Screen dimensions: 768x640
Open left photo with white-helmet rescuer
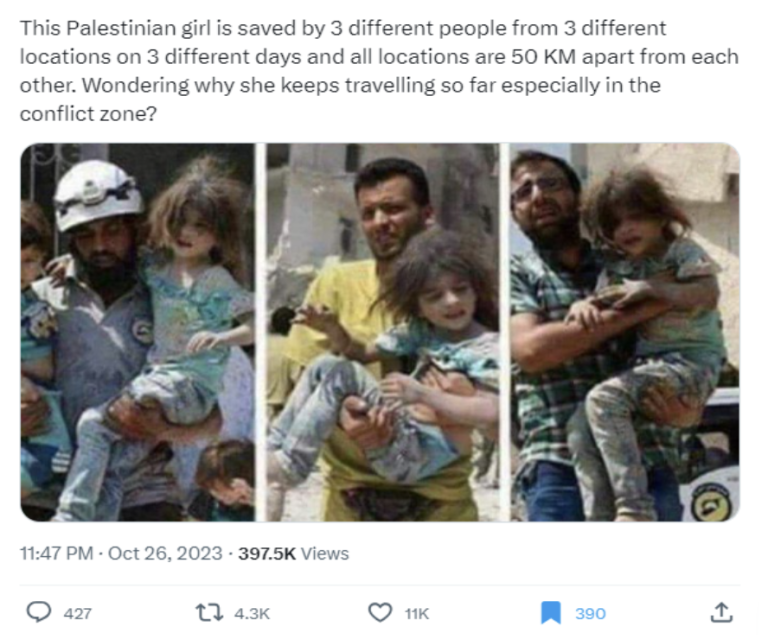(x=138, y=332)
